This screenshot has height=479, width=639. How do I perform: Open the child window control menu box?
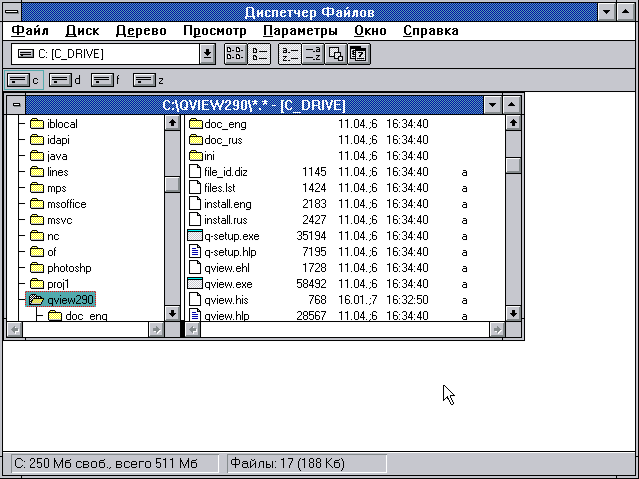[16, 104]
